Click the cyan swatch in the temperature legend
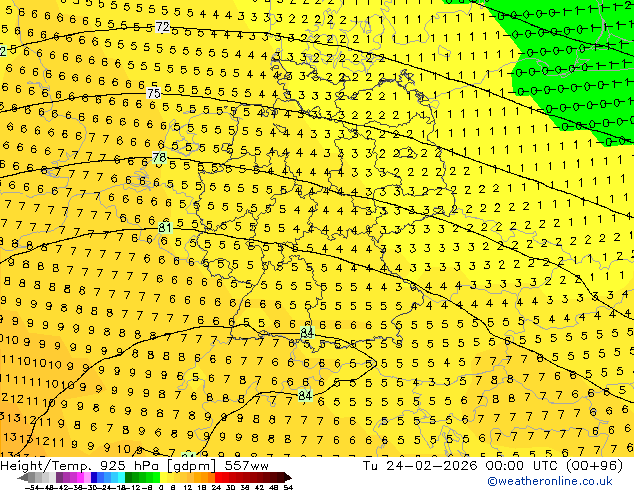This screenshot has height=490, width=634. [x=122, y=478]
